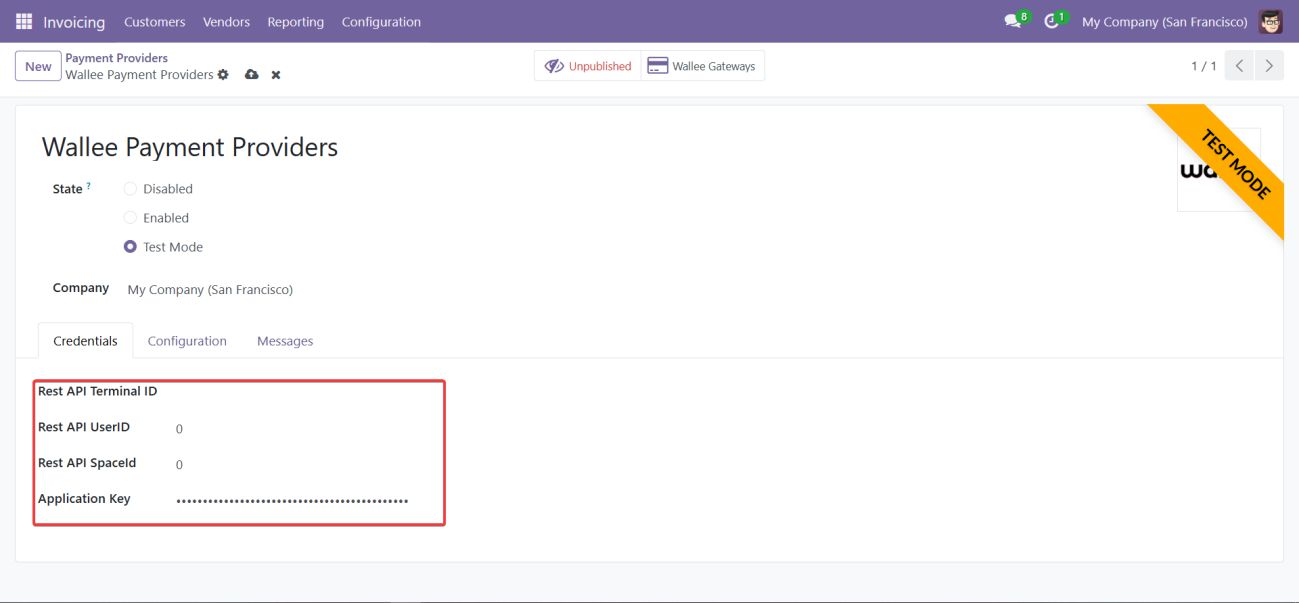Select the Enabled state radio button
Viewport: 1299px width, 603px height.
click(x=130, y=218)
